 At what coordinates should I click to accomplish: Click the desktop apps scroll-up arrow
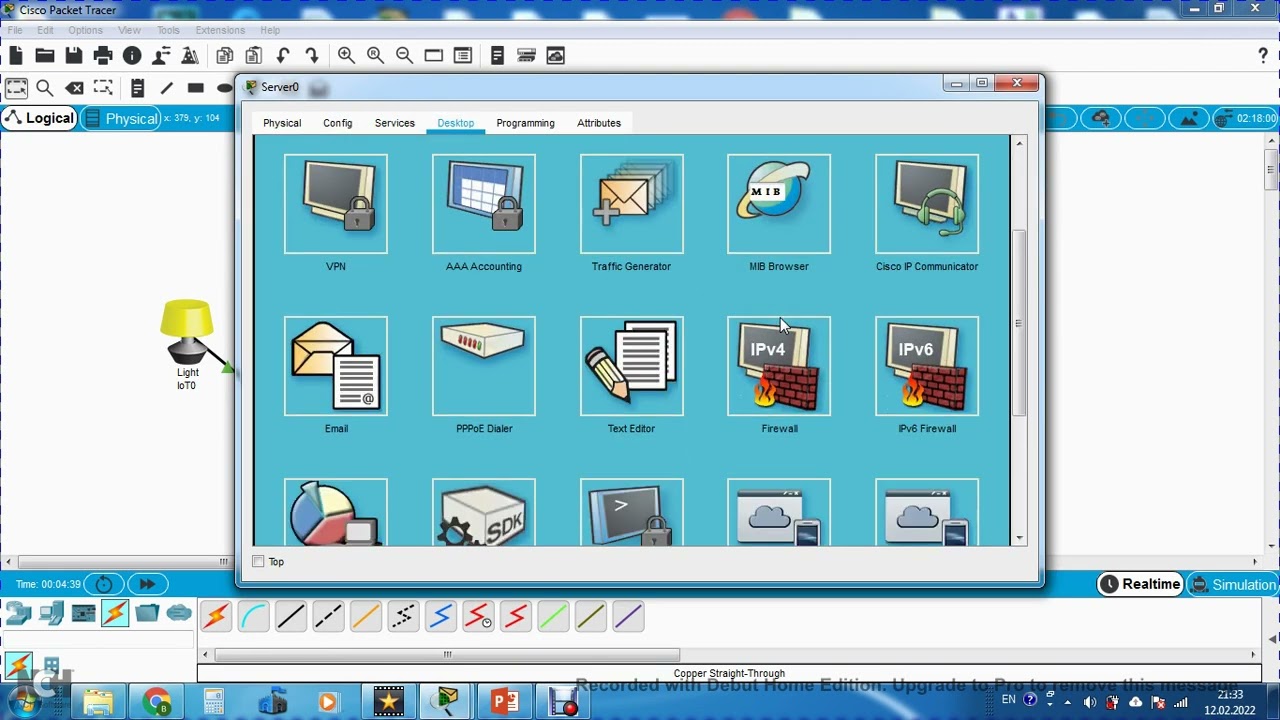[x=1019, y=144]
